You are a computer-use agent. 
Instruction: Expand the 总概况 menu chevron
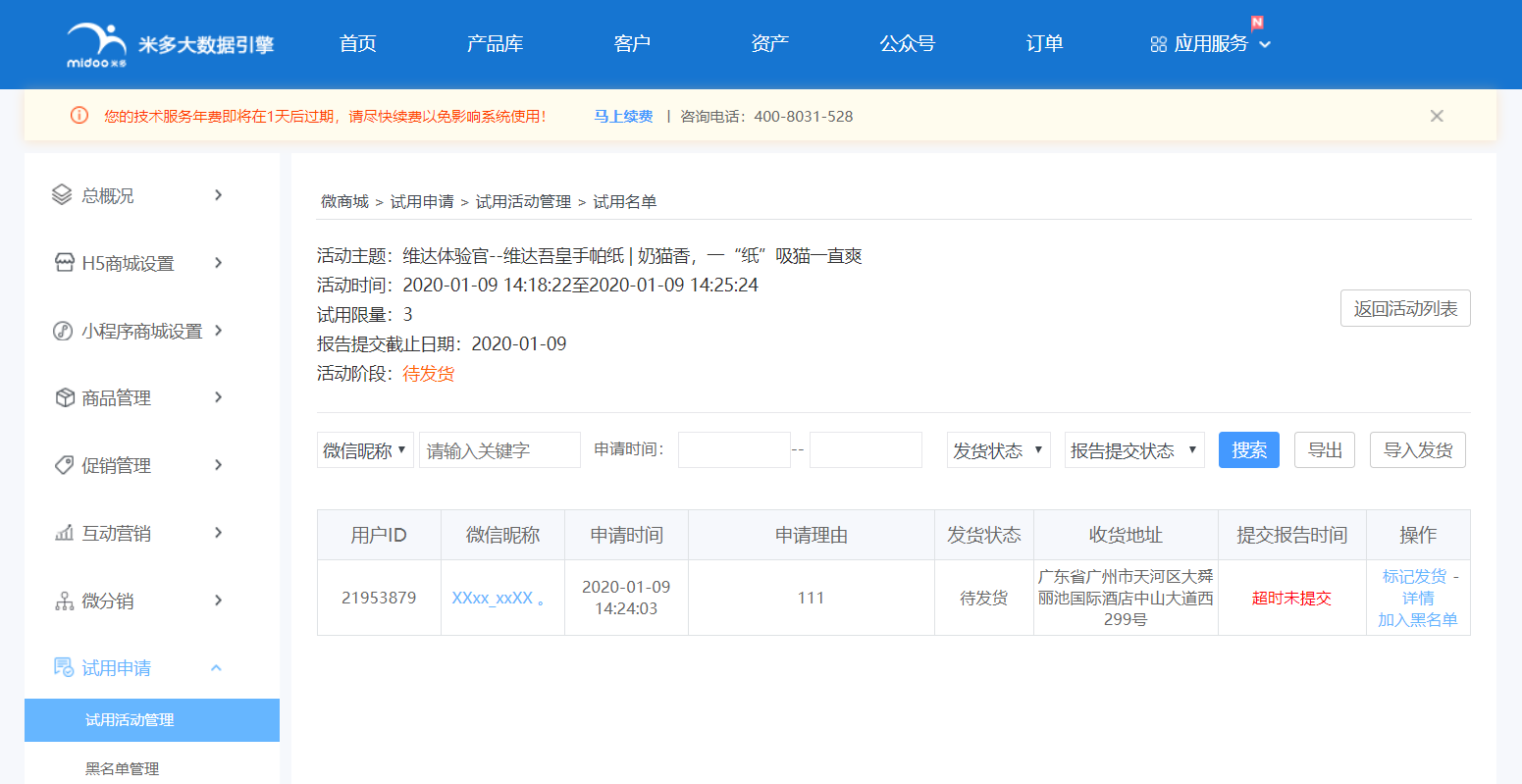[218, 195]
